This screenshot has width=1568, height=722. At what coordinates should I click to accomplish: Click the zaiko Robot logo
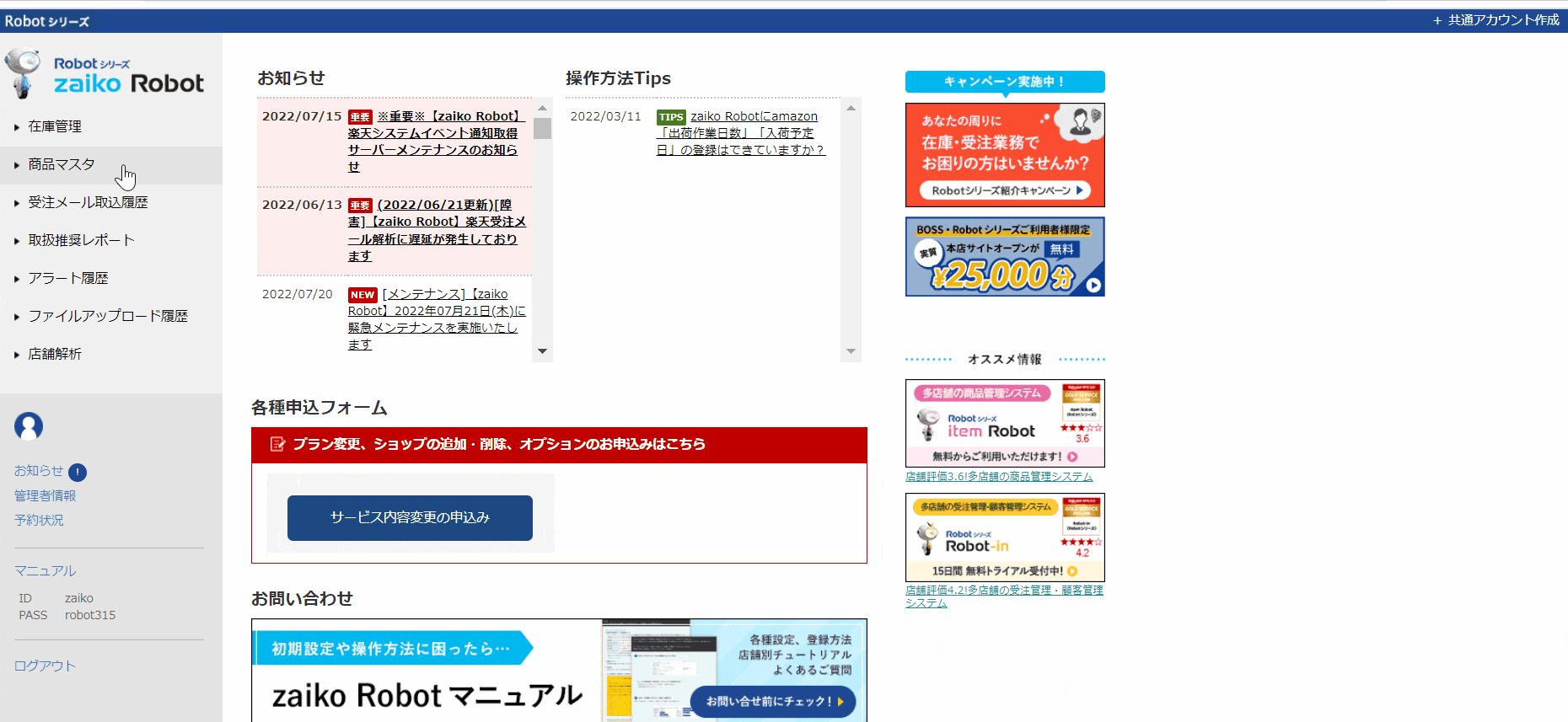tap(105, 75)
